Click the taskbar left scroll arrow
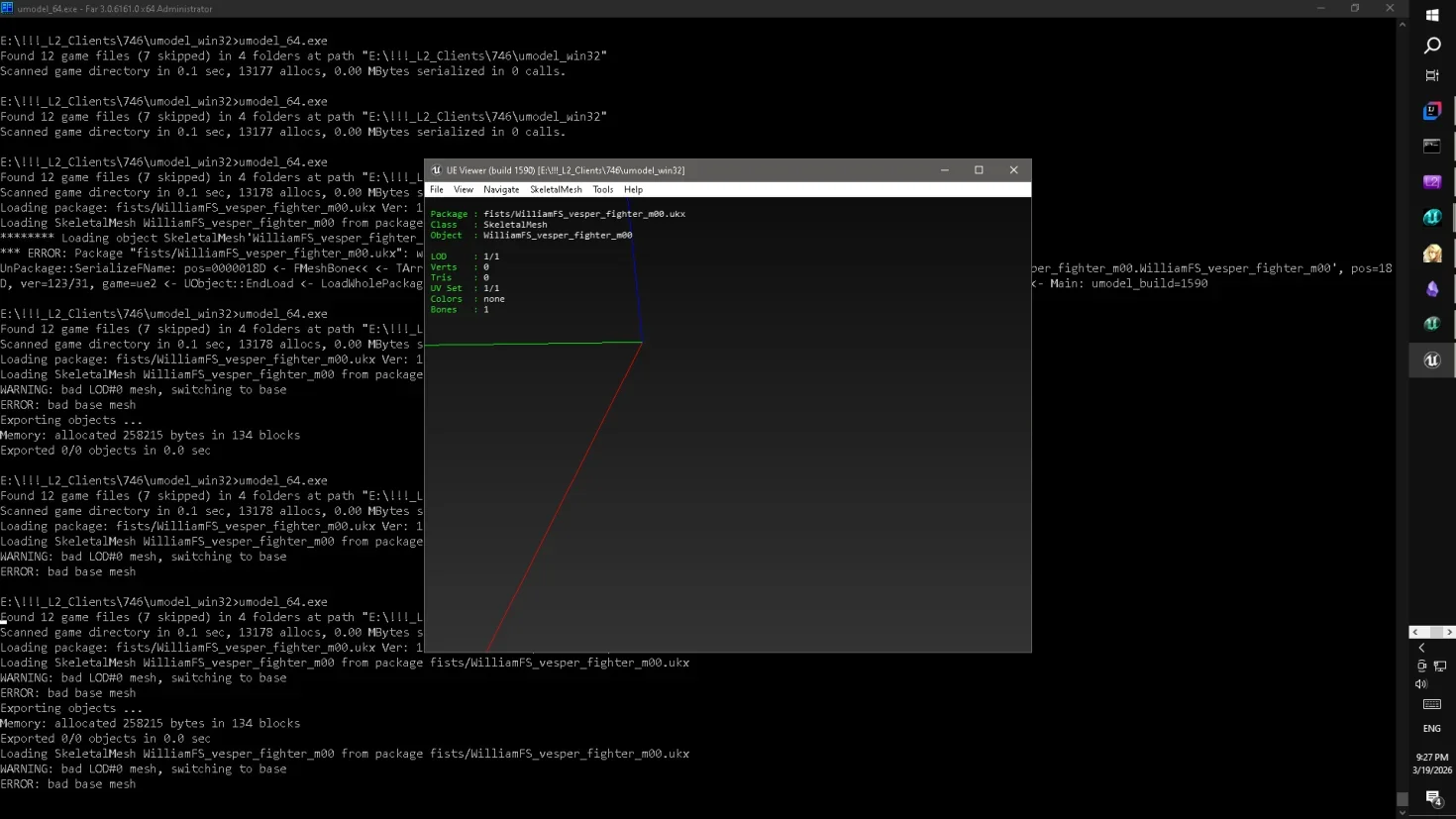This screenshot has height=819, width=1456. (x=1415, y=632)
